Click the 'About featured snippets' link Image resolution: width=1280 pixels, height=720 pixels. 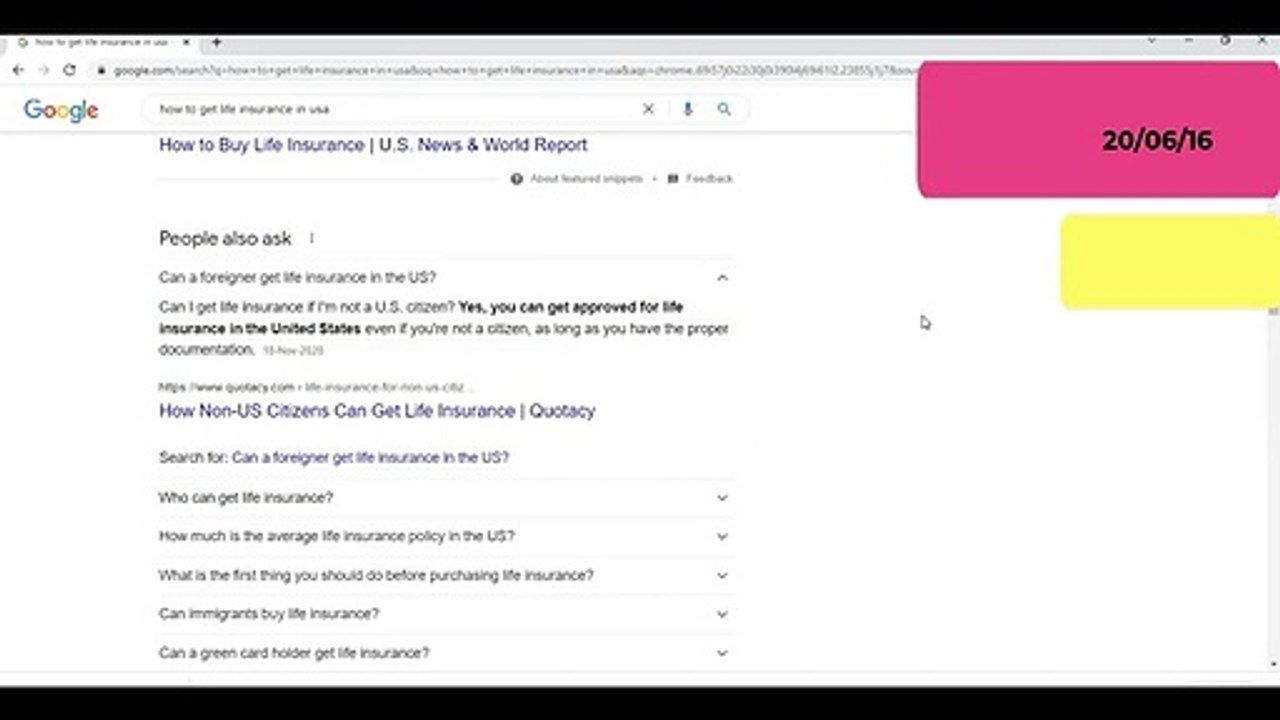(x=586, y=179)
